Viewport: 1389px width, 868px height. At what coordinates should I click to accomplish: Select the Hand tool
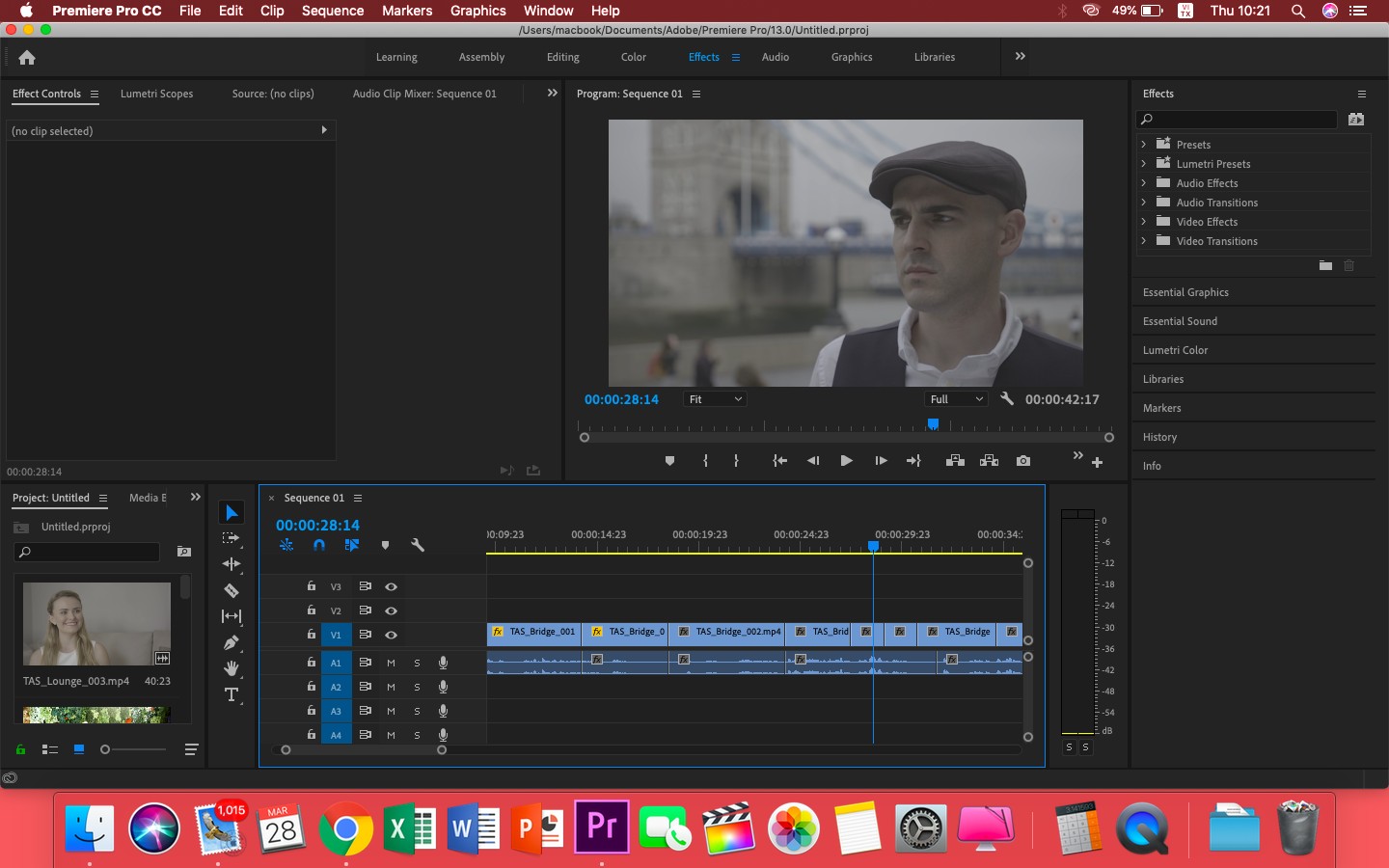[x=231, y=668]
